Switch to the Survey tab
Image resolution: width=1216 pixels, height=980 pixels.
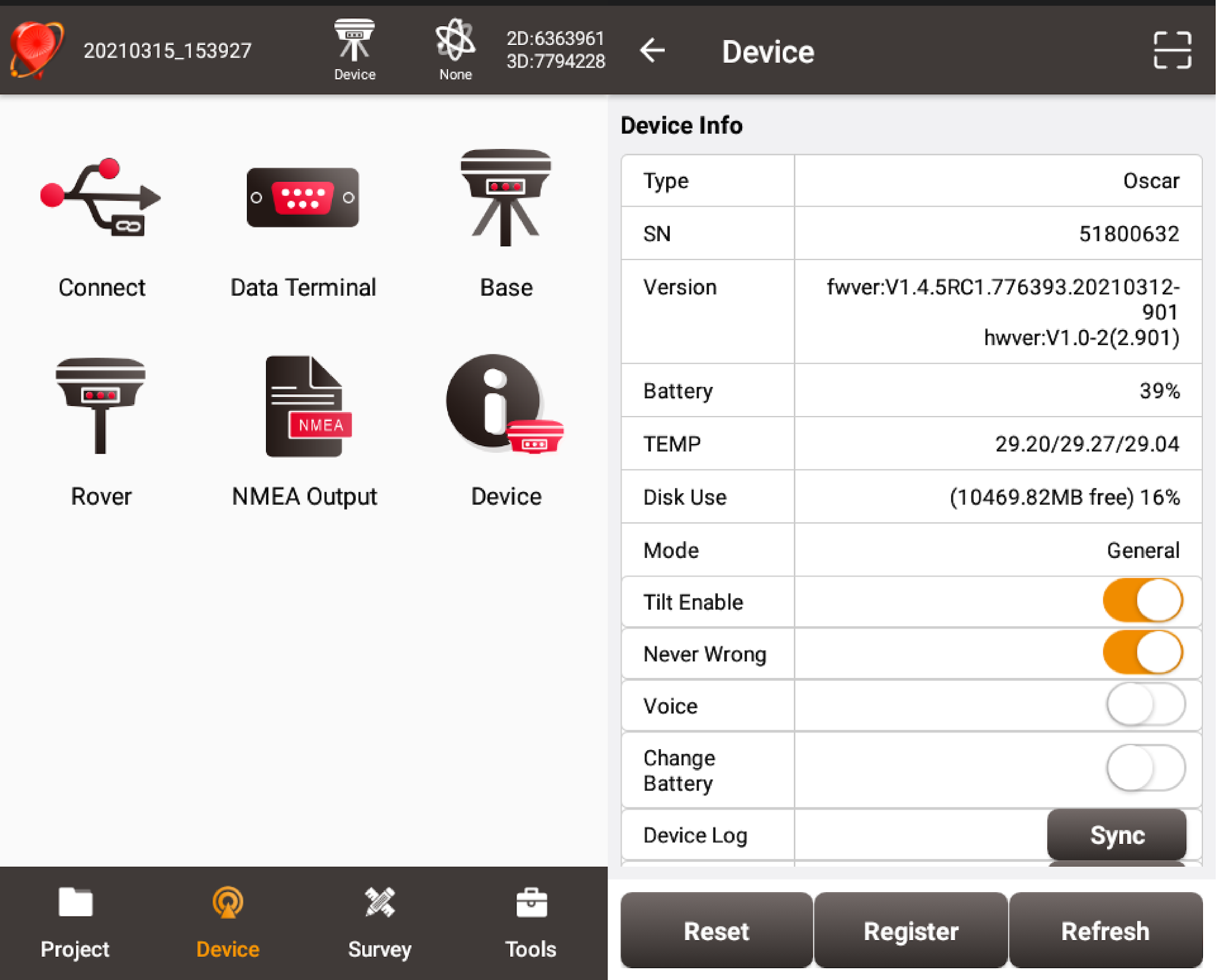click(379, 922)
